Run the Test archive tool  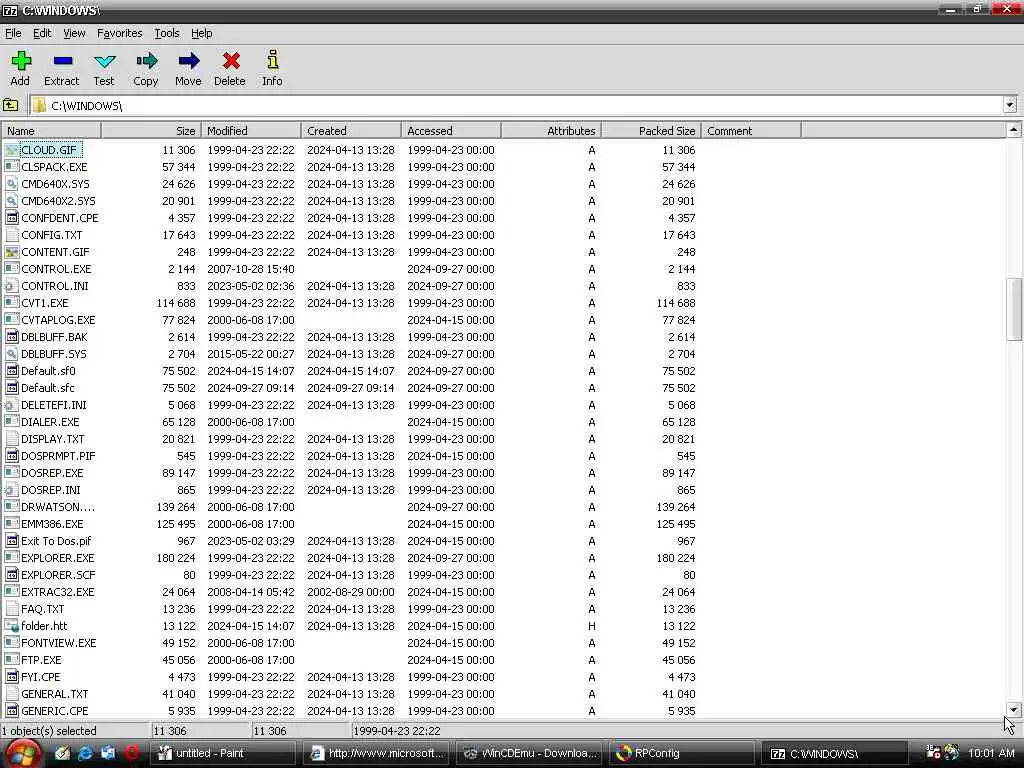pos(104,61)
